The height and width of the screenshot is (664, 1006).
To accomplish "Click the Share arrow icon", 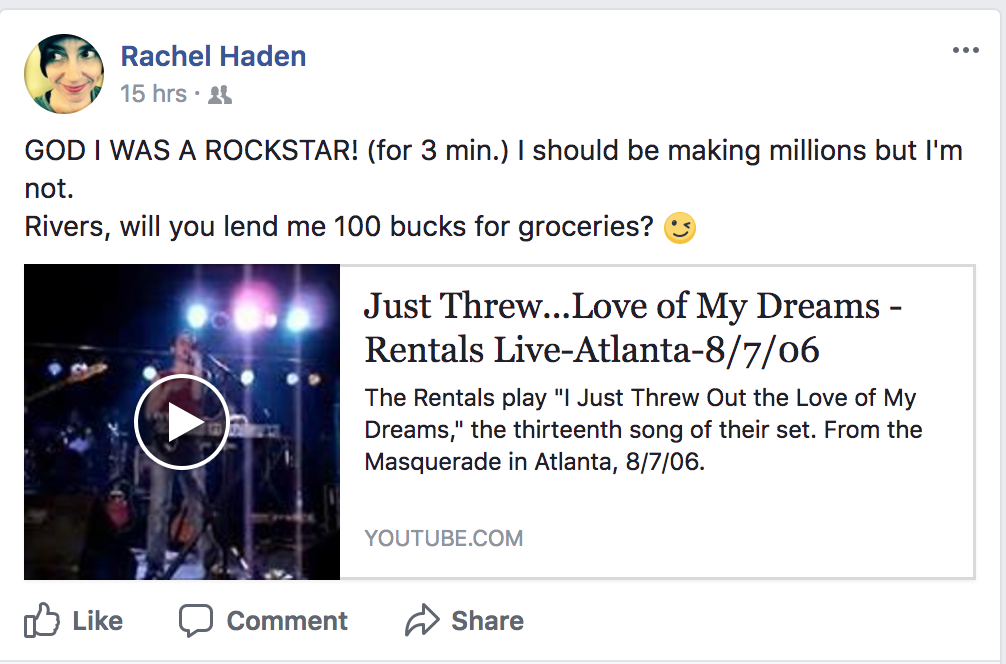I will [422, 620].
